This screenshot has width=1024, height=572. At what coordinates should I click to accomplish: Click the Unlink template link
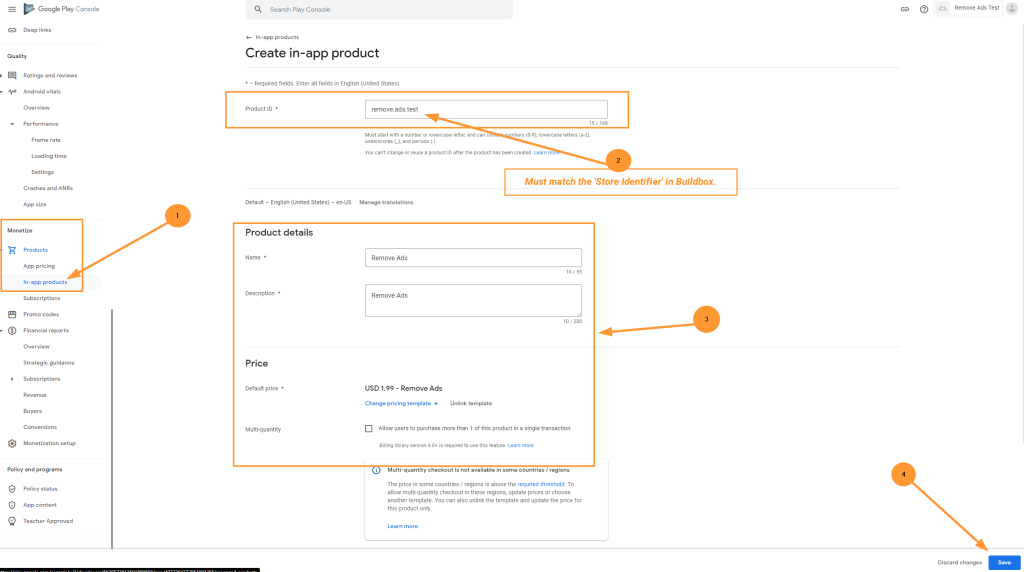click(x=471, y=403)
